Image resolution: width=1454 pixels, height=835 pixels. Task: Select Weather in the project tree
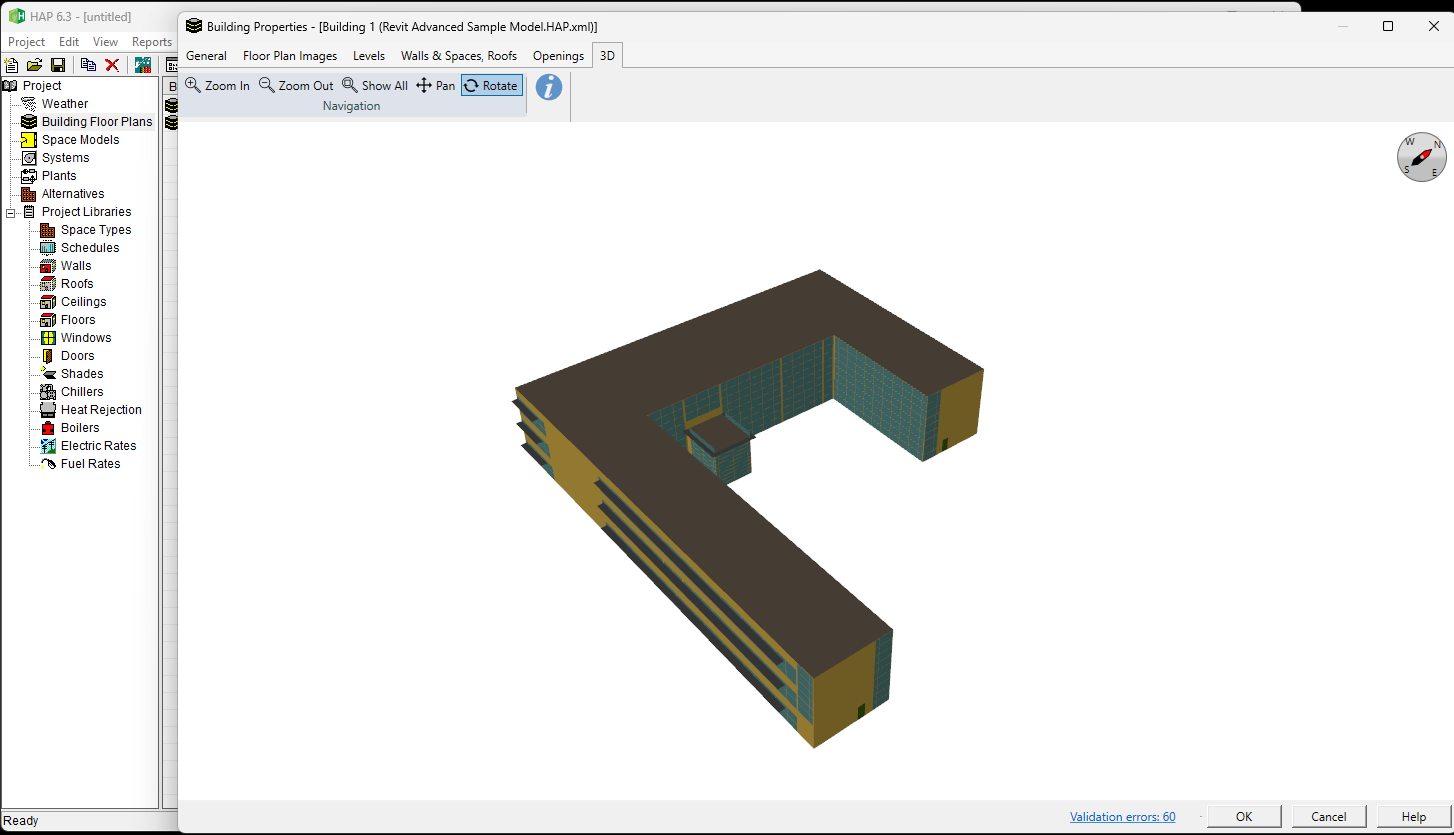pos(65,104)
